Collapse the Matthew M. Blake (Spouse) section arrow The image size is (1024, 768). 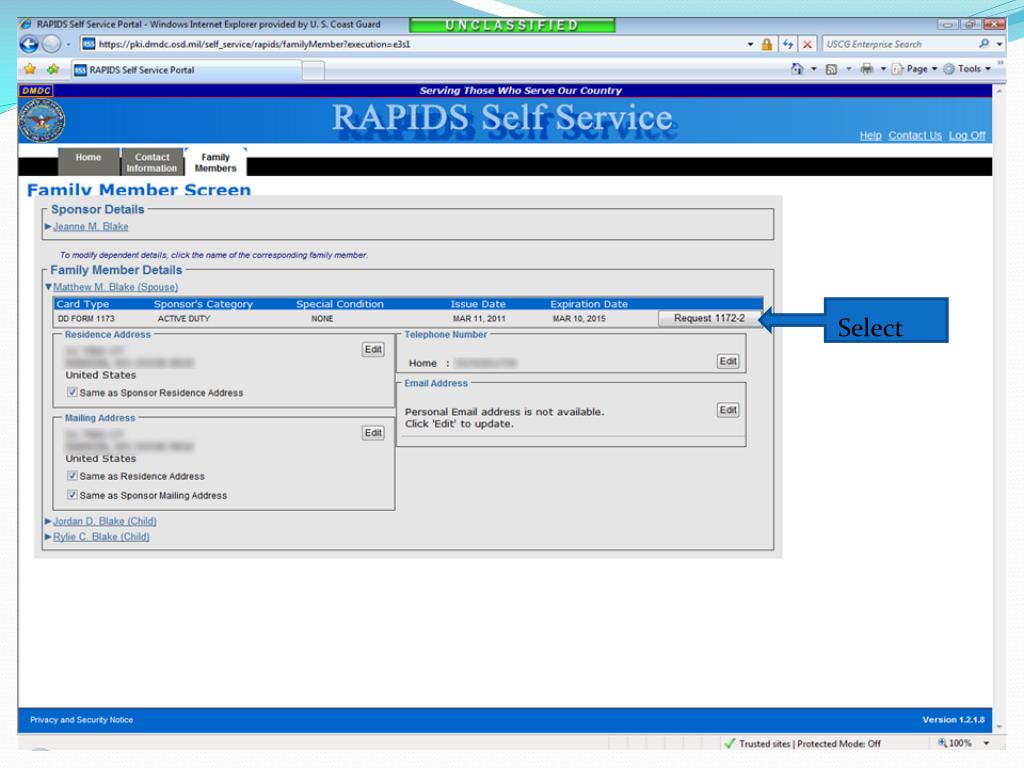tap(48, 287)
